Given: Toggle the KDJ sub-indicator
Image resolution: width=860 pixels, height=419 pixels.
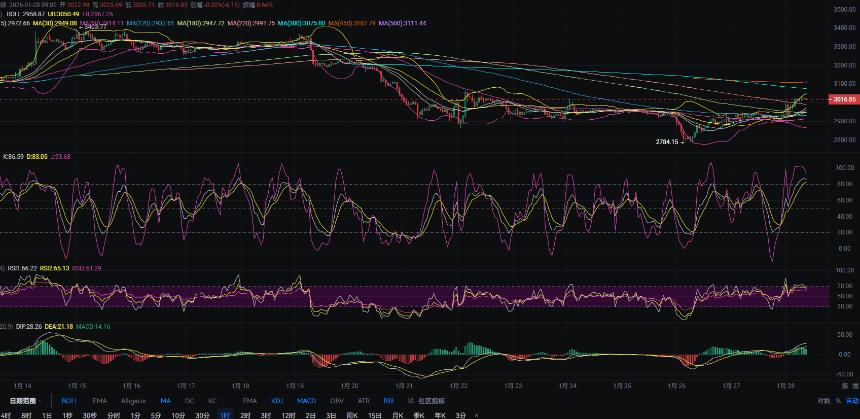Looking at the screenshot, I should [278, 401].
